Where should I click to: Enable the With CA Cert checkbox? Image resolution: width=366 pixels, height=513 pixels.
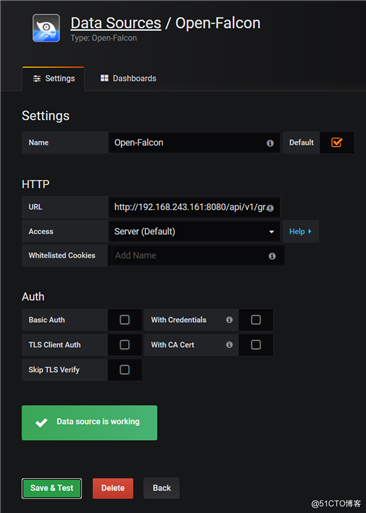[x=256, y=345]
